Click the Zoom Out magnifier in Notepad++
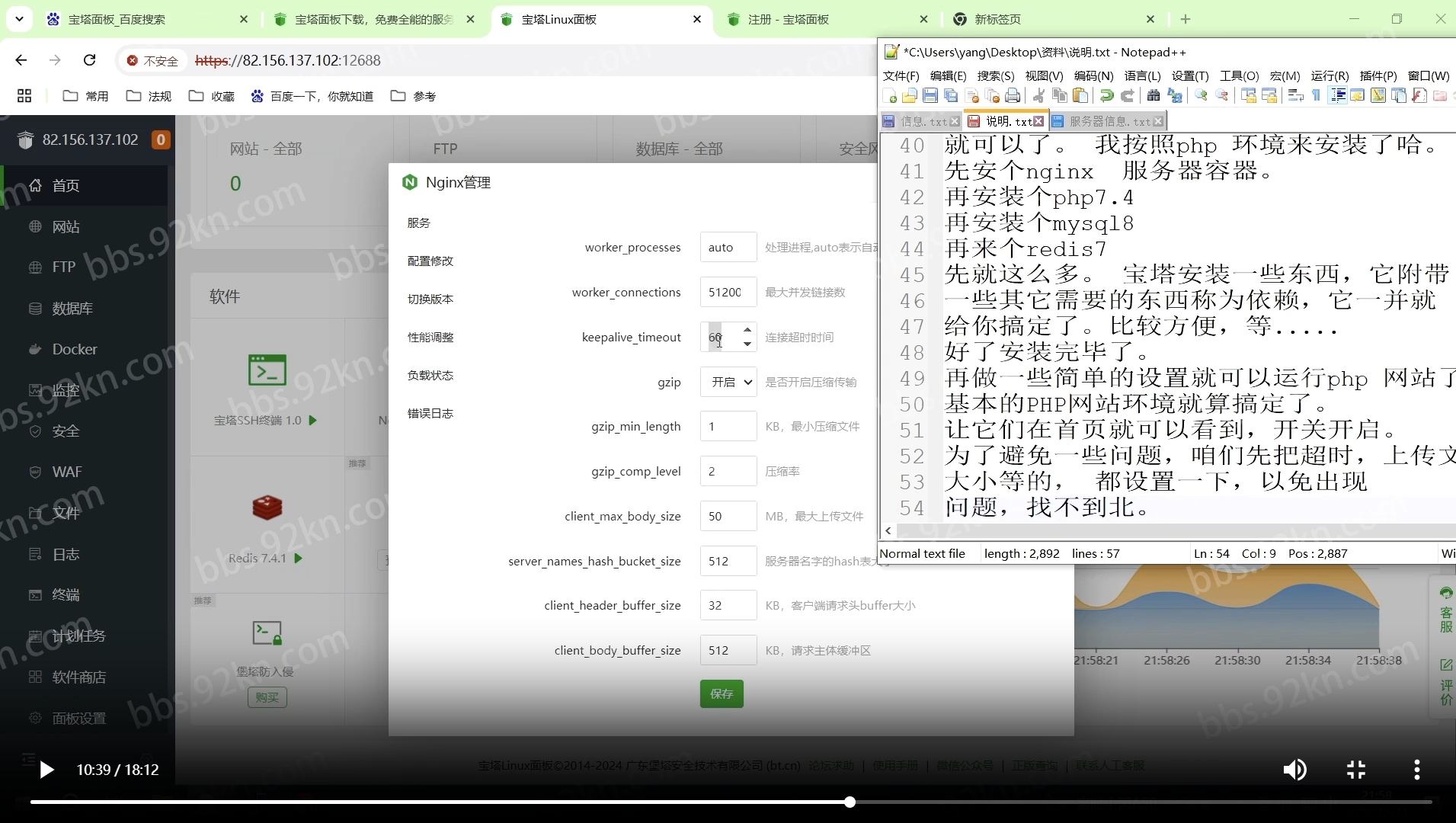This screenshot has width=1456, height=823. pyautogui.click(x=1221, y=95)
